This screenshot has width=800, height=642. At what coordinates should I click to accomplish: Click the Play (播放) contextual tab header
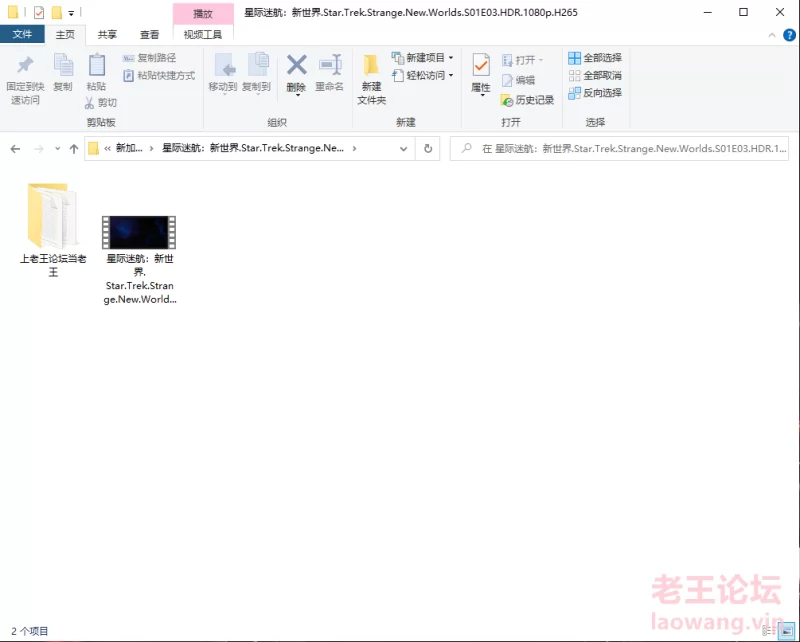coord(203,14)
